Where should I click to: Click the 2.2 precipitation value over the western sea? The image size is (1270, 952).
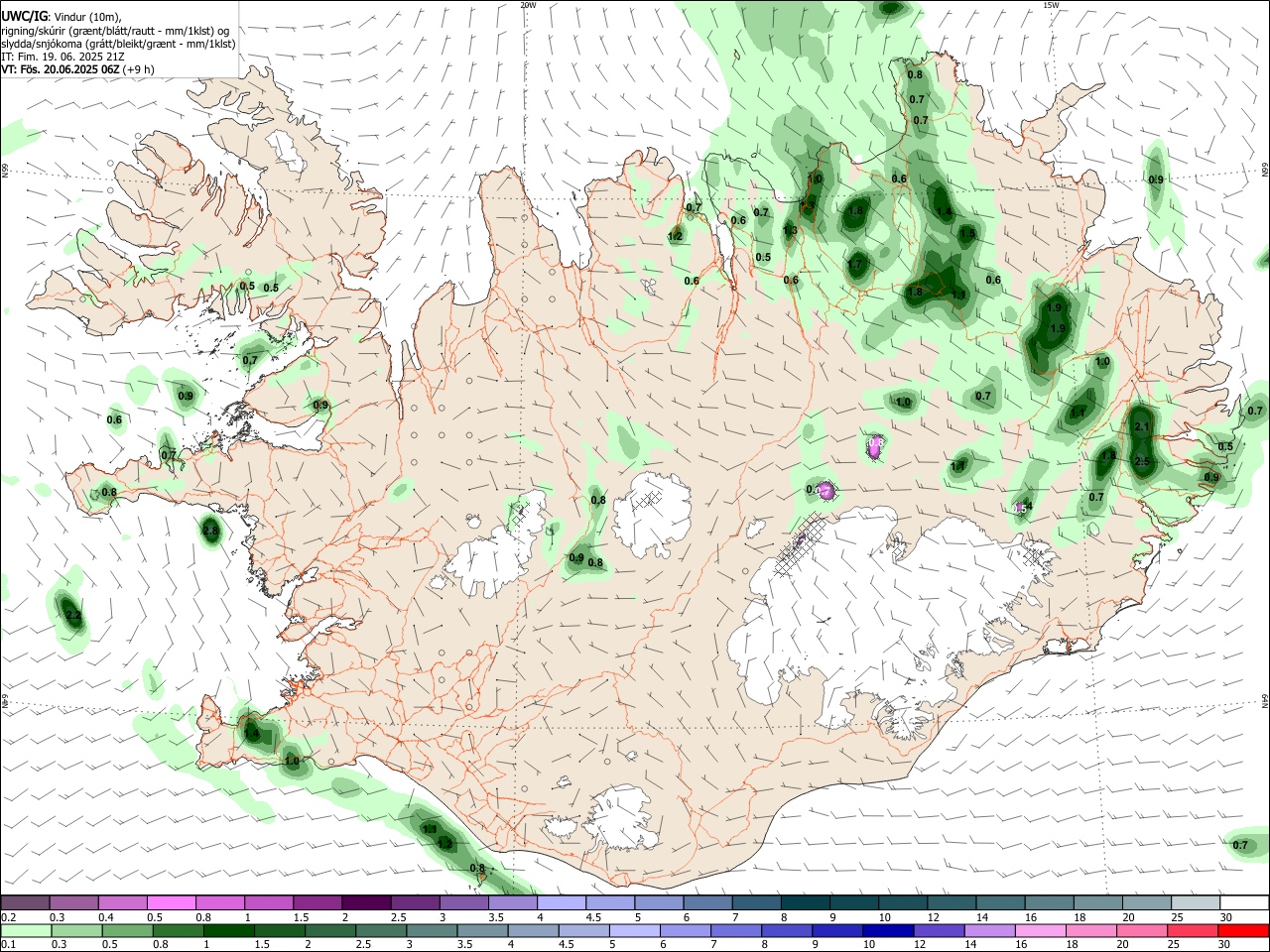point(72,616)
